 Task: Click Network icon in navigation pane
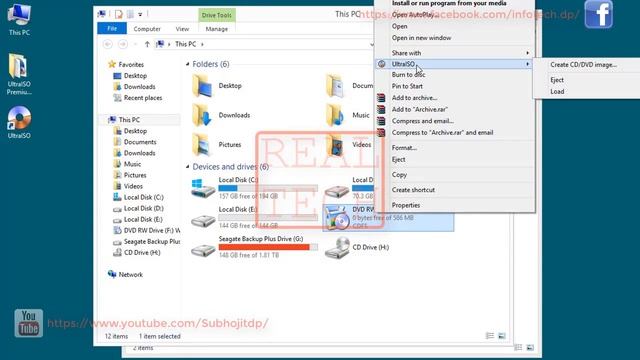pyautogui.click(x=112, y=274)
